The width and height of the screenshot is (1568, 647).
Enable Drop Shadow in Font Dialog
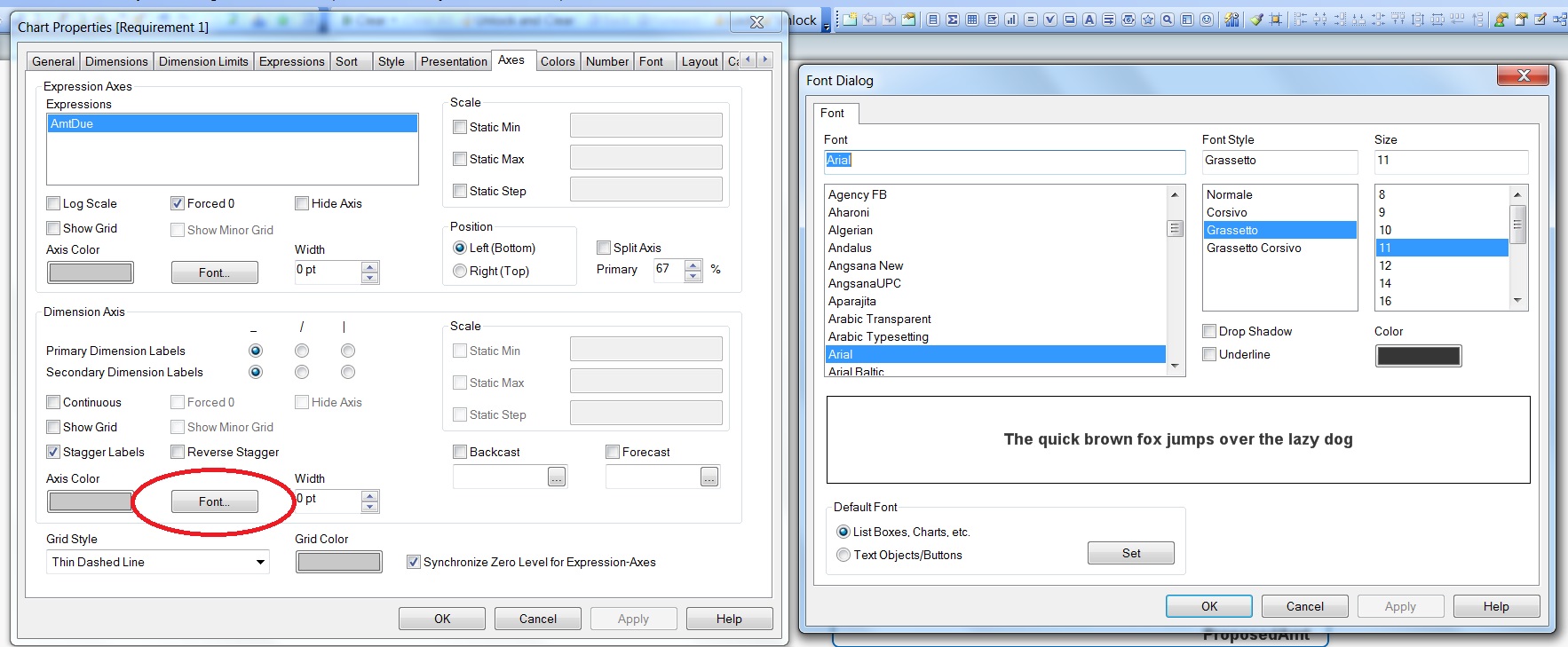click(x=1209, y=331)
